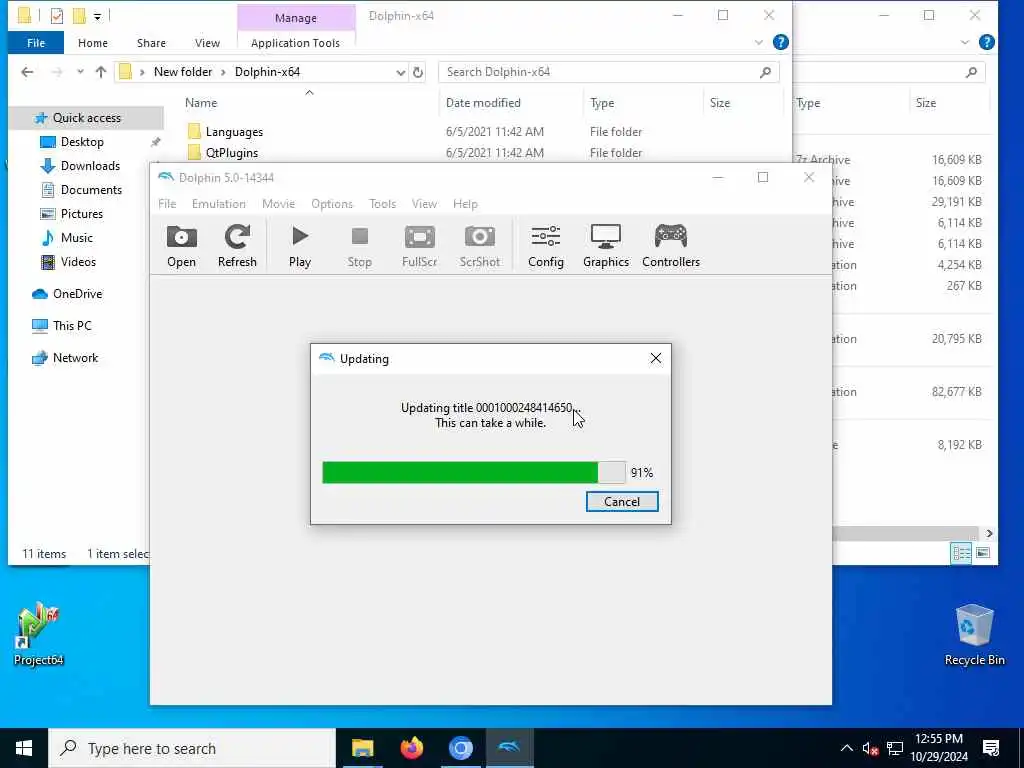
Task: Launch Firefox from the taskbar
Action: [x=411, y=748]
